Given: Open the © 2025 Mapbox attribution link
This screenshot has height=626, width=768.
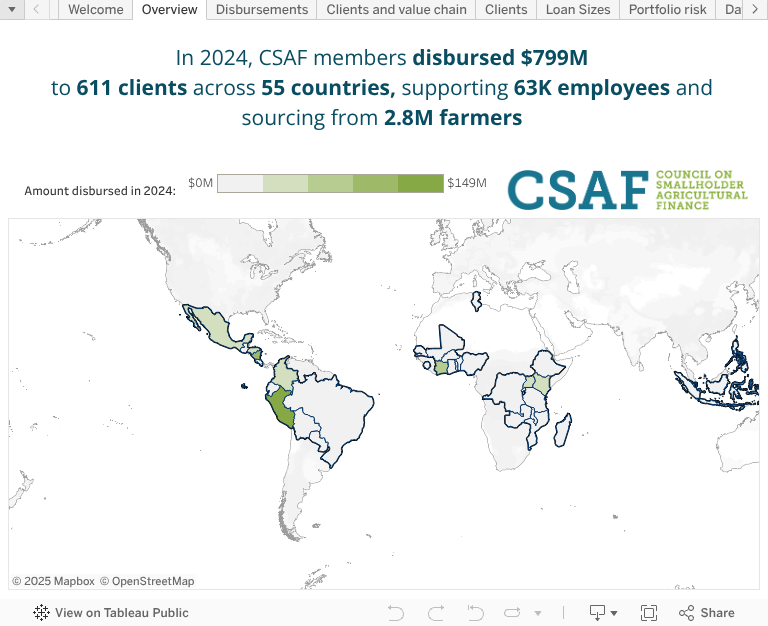Looking at the screenshot, I should [x=53, y=581].
